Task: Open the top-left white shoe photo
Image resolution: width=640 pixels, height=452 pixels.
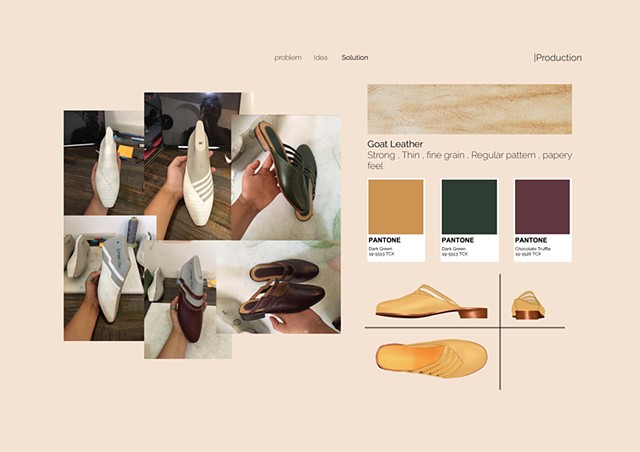Action: pyautogui.click(x=103, y=162)
